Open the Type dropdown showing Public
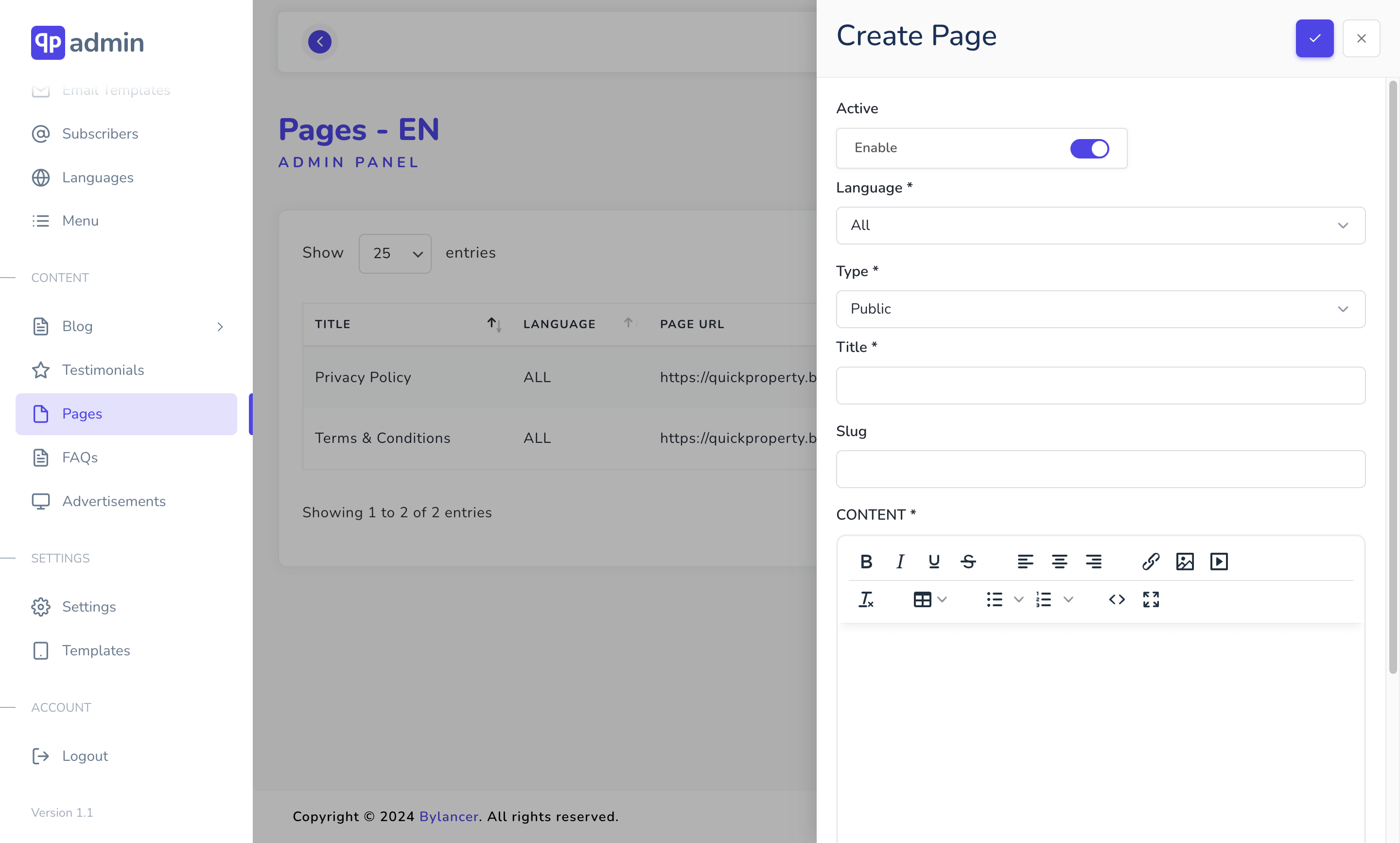This screenshot has width=1400, height=843. coord(1100,309)
